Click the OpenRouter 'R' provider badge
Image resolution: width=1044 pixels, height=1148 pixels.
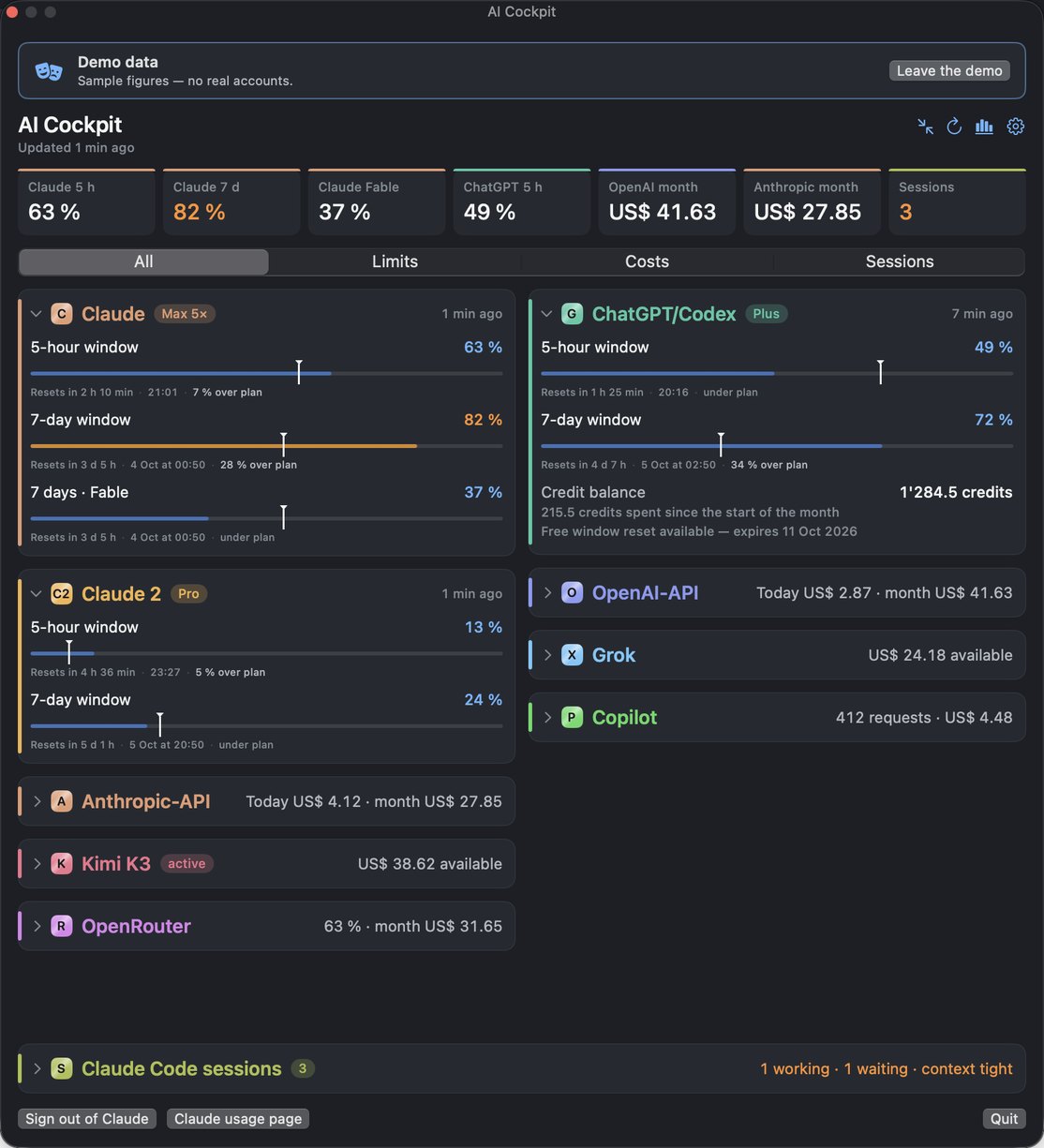pos(61,927)
